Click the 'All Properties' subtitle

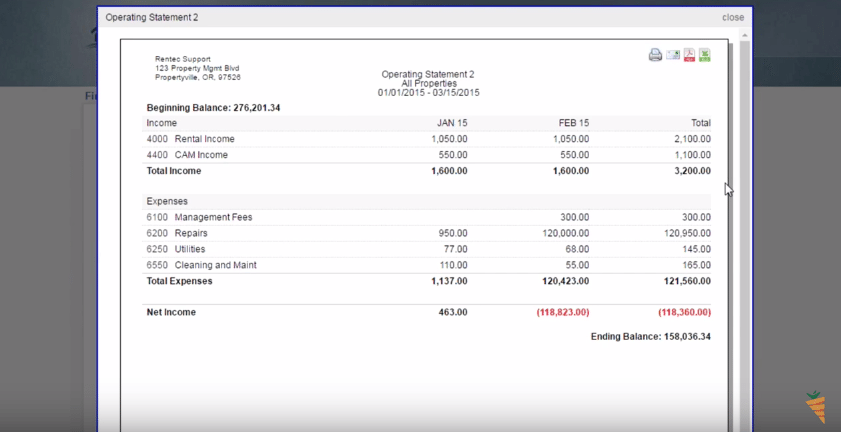click(429, 84)
